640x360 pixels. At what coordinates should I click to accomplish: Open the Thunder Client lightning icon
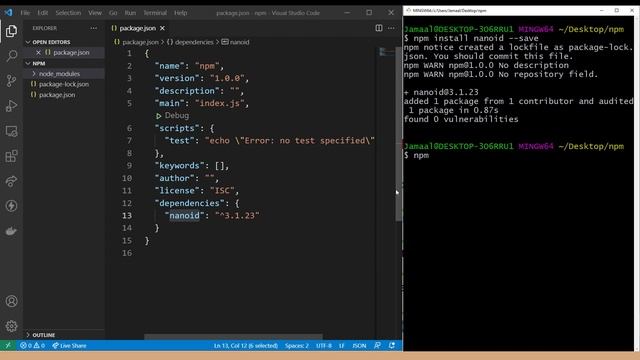(11, 206)
